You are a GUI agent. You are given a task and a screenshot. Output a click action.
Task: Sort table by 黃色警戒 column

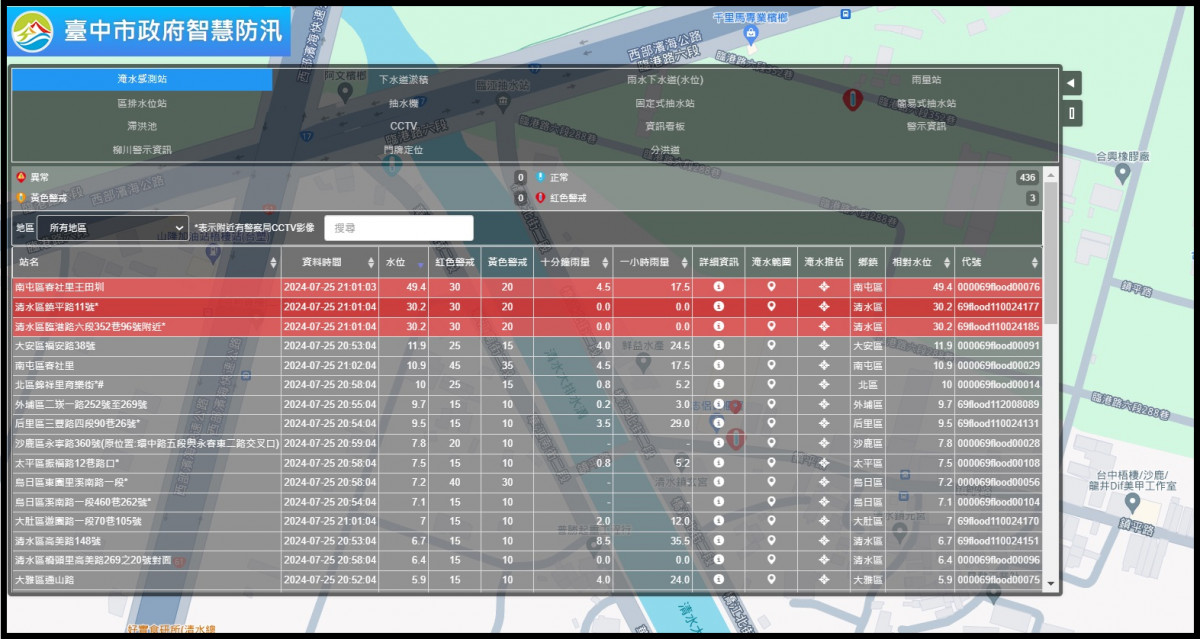pos(507,262)
